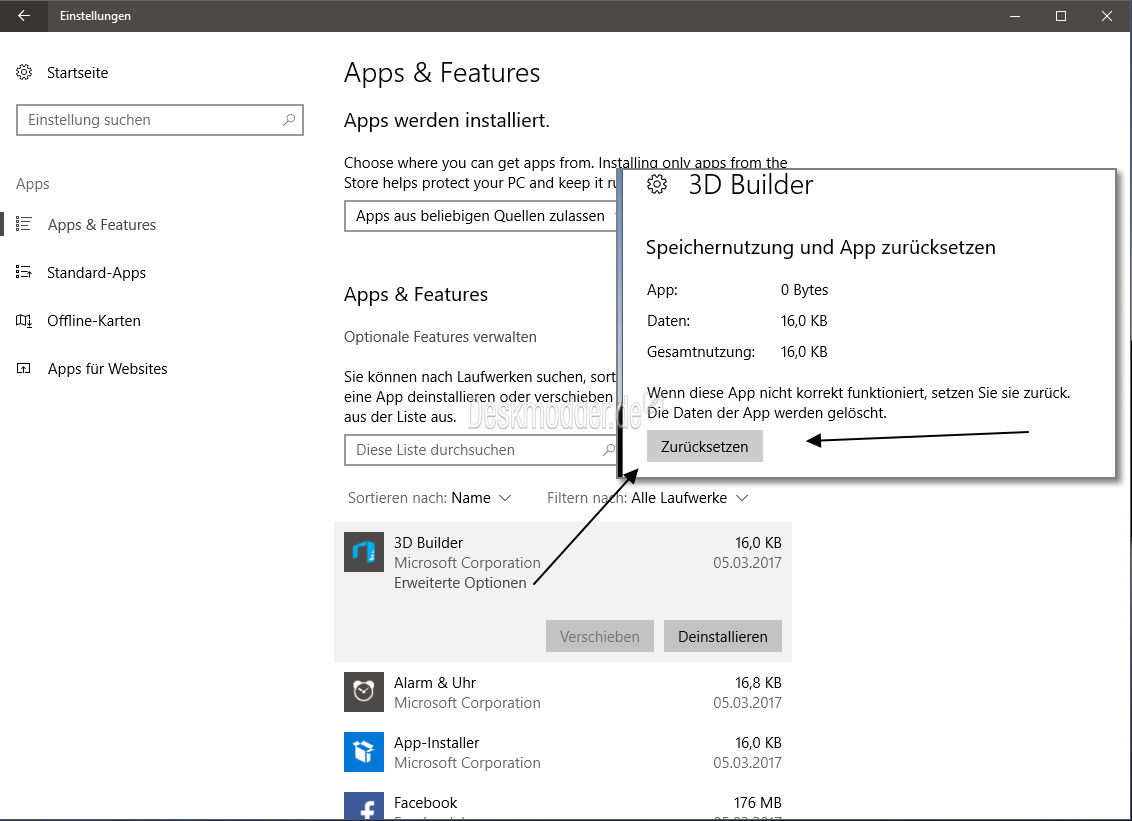Click the magnifier in Einstellung suchen box
The width and height of the screenshot is (1132, 821).
point(289,120)
